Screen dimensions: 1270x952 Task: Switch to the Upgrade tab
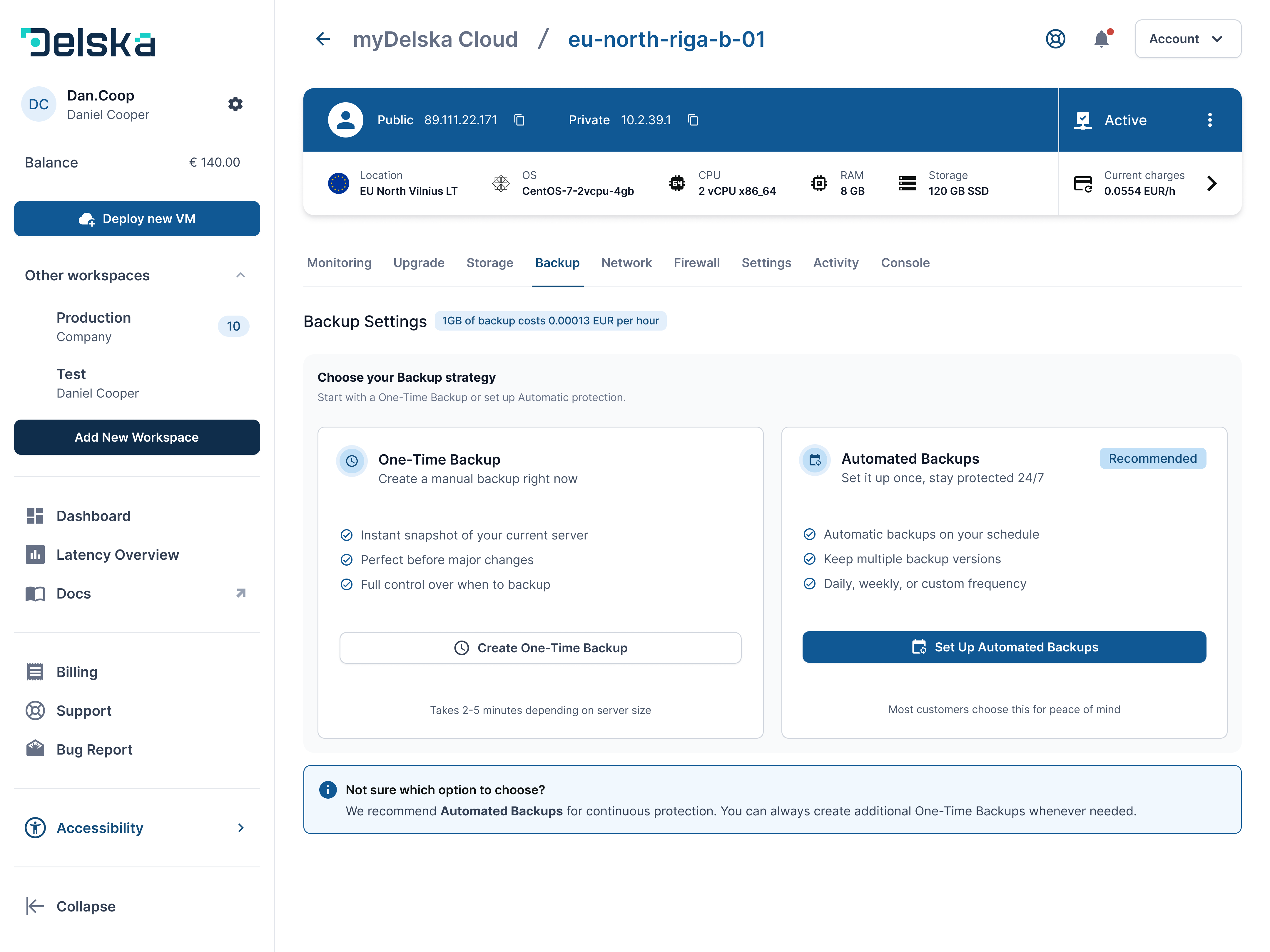(419, 263)
